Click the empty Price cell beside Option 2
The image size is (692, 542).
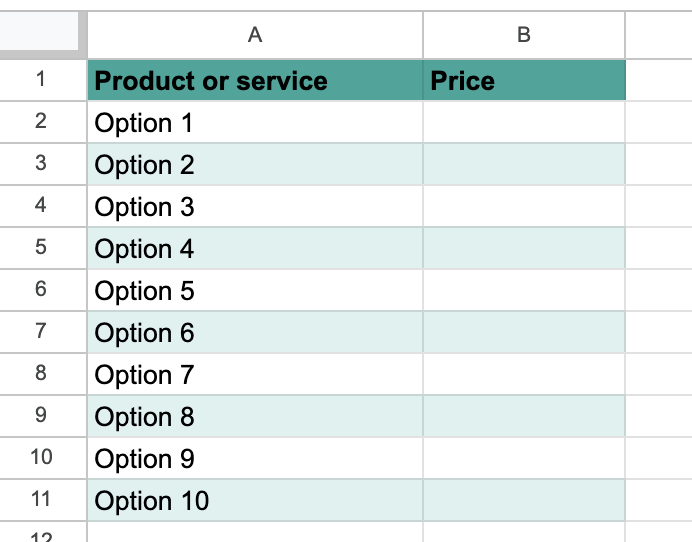point(524,165)
